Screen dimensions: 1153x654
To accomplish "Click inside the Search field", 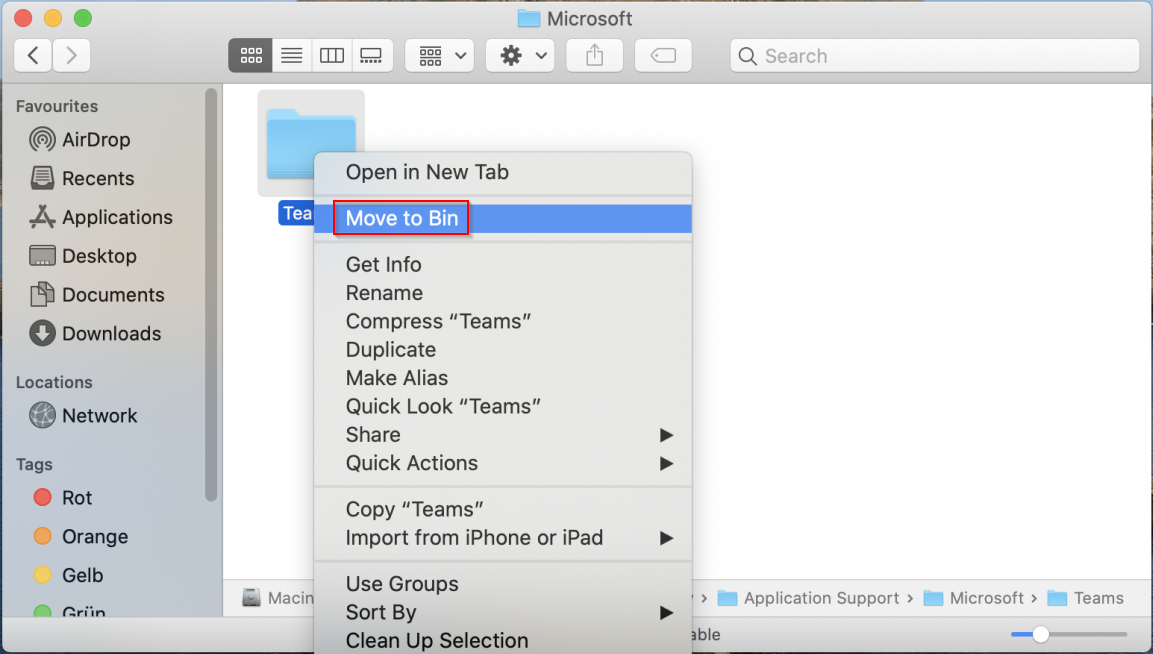I will click(935, 55).
